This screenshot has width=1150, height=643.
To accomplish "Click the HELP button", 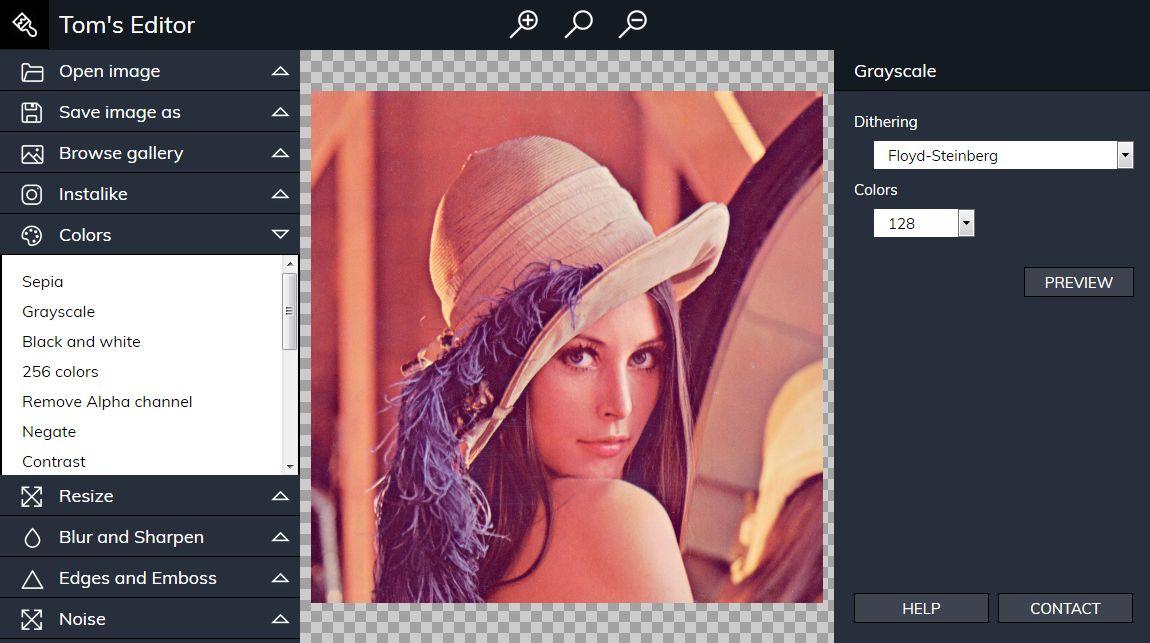I will pyautogui.click(x=920, y=608).
